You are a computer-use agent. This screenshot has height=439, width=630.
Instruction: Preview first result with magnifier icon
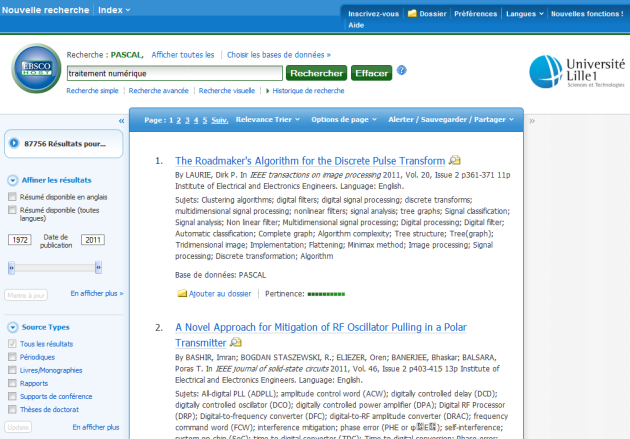tap(454, 160)
